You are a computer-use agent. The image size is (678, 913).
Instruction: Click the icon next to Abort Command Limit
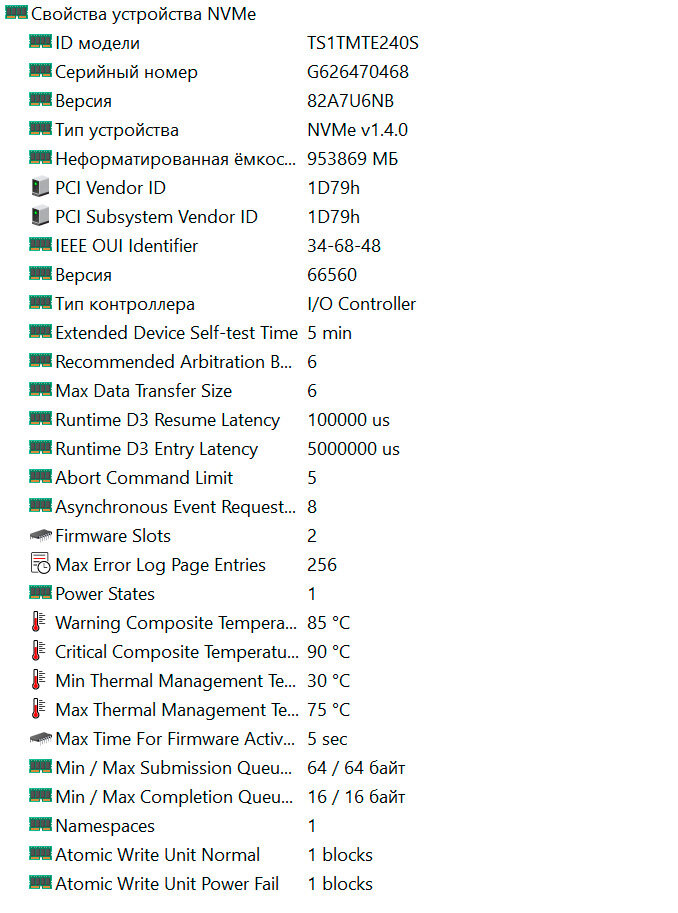40,477
